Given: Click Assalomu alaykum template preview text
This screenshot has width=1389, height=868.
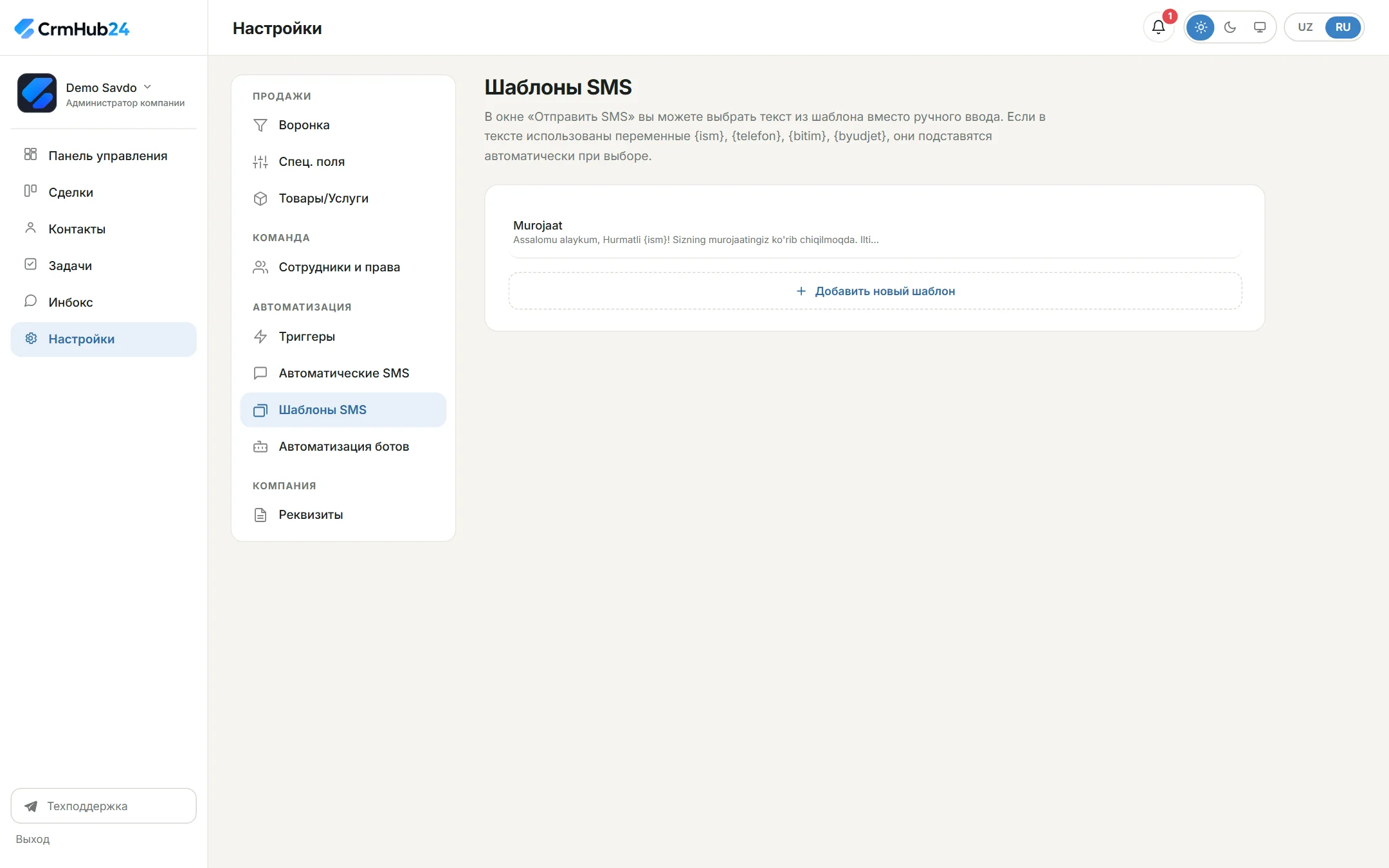Looking at the screenshot, I should [696, 240].
